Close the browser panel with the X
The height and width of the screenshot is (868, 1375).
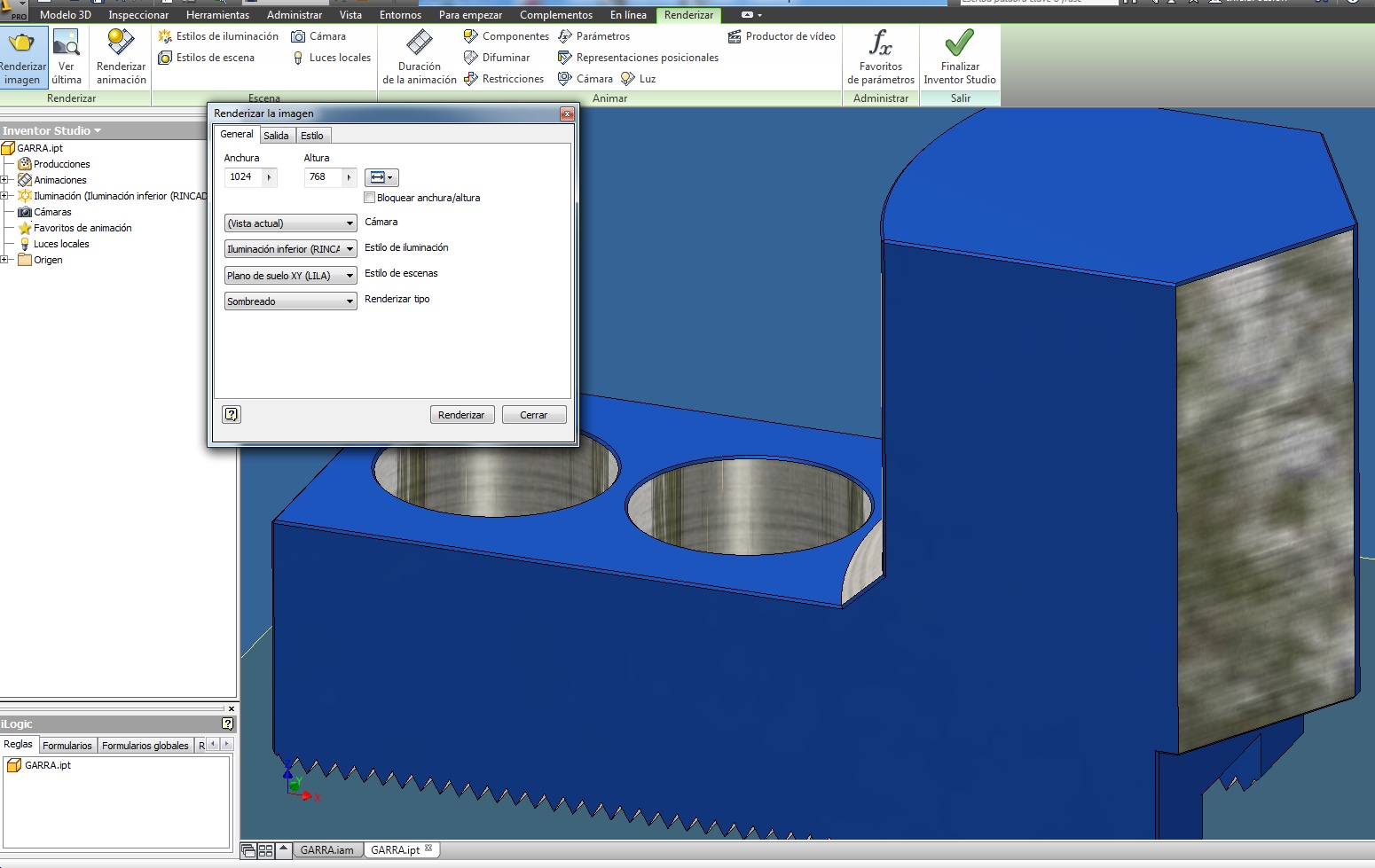pyautogui.click(x=232, y=708)
